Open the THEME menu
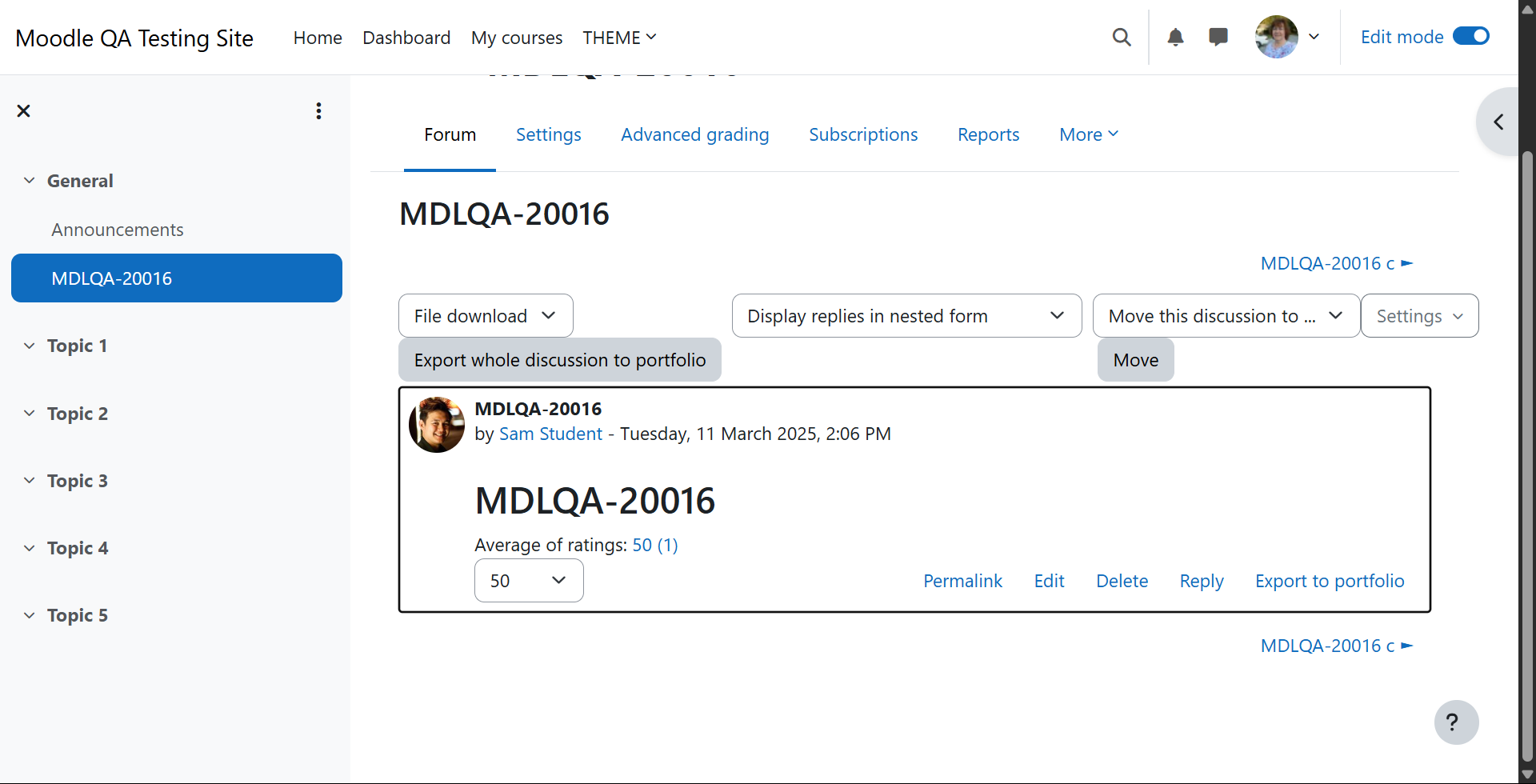 click(619, 38)
